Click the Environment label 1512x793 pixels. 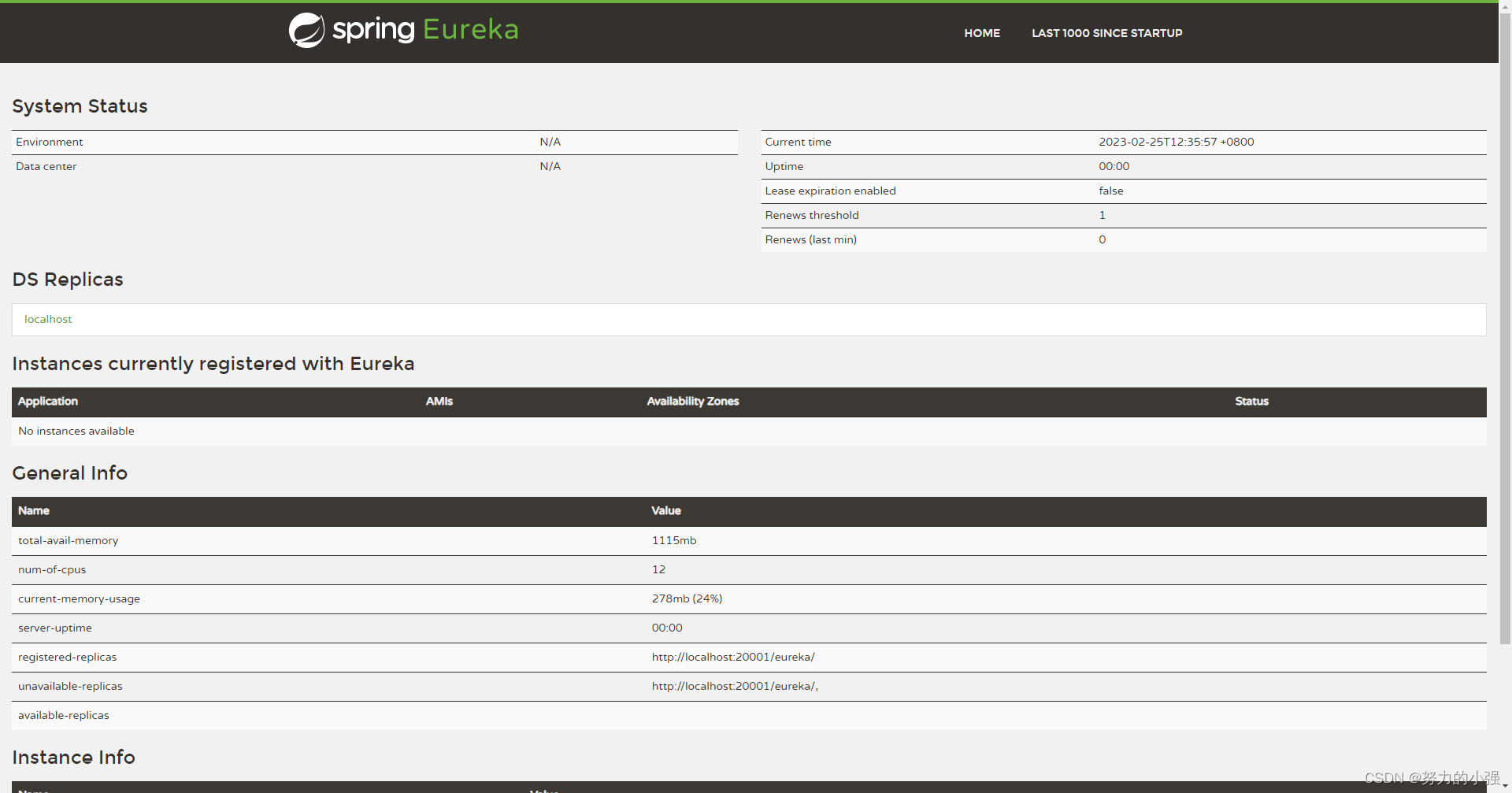[50, 142]
